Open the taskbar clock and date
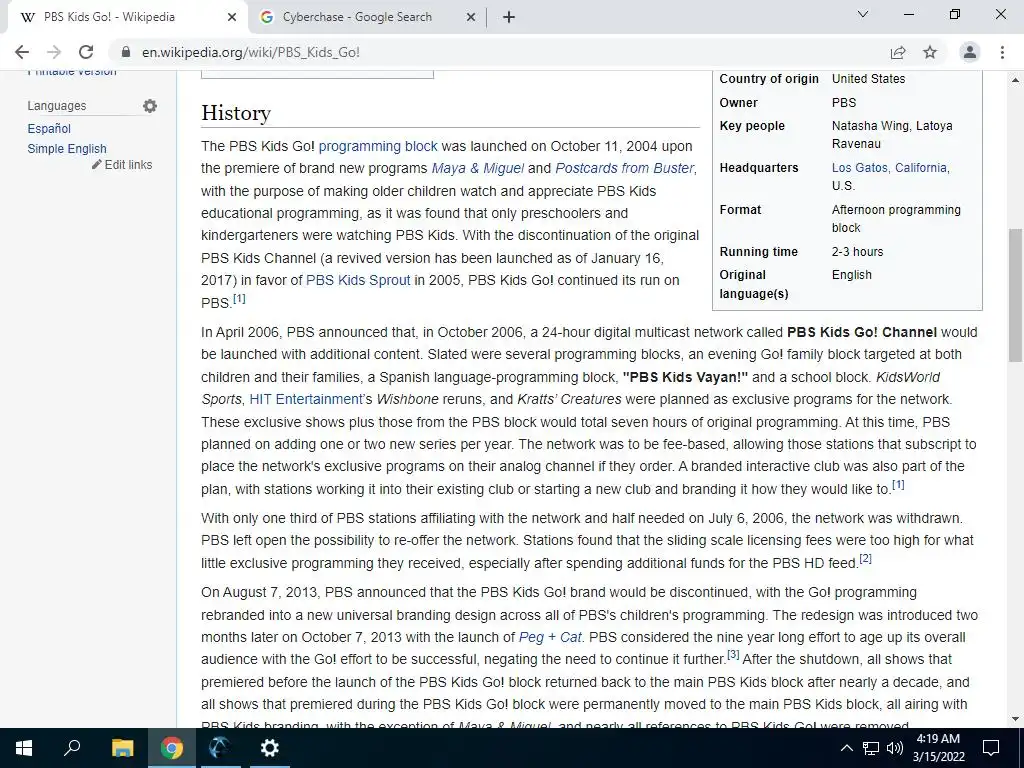Viewport: 1024px width, 768px height. [x=938, y=748]
